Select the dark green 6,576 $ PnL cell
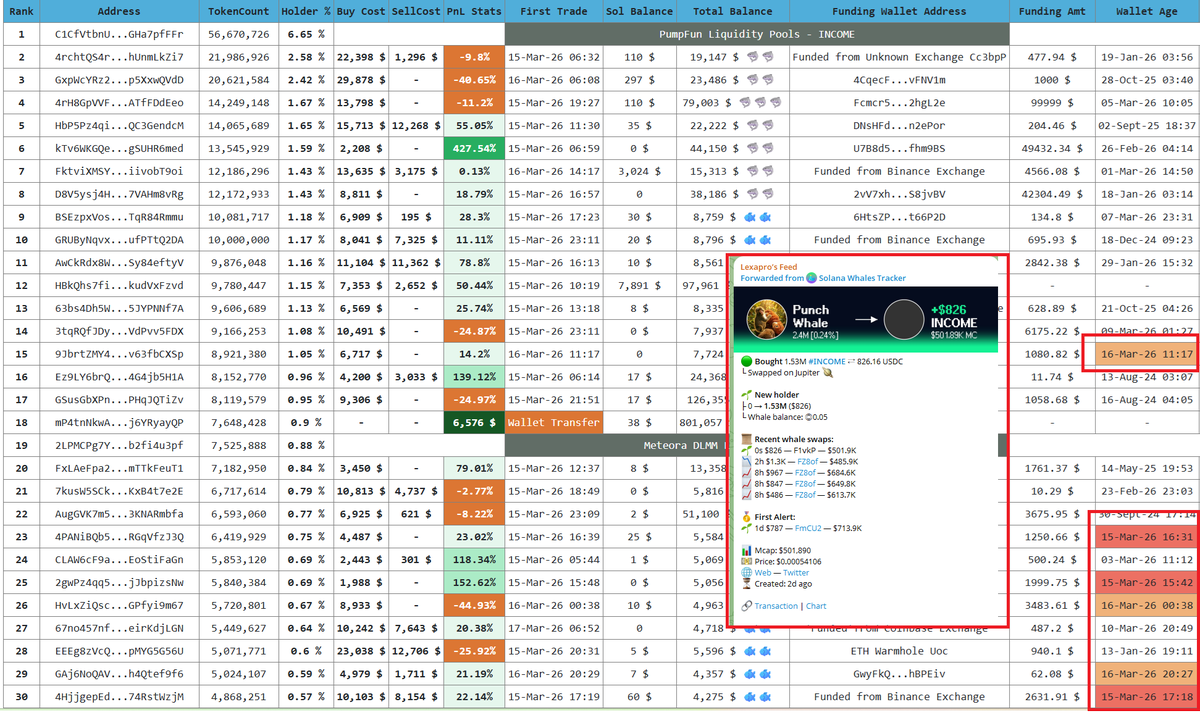This screenshot has height=715, width=1200. coord(474,422)
